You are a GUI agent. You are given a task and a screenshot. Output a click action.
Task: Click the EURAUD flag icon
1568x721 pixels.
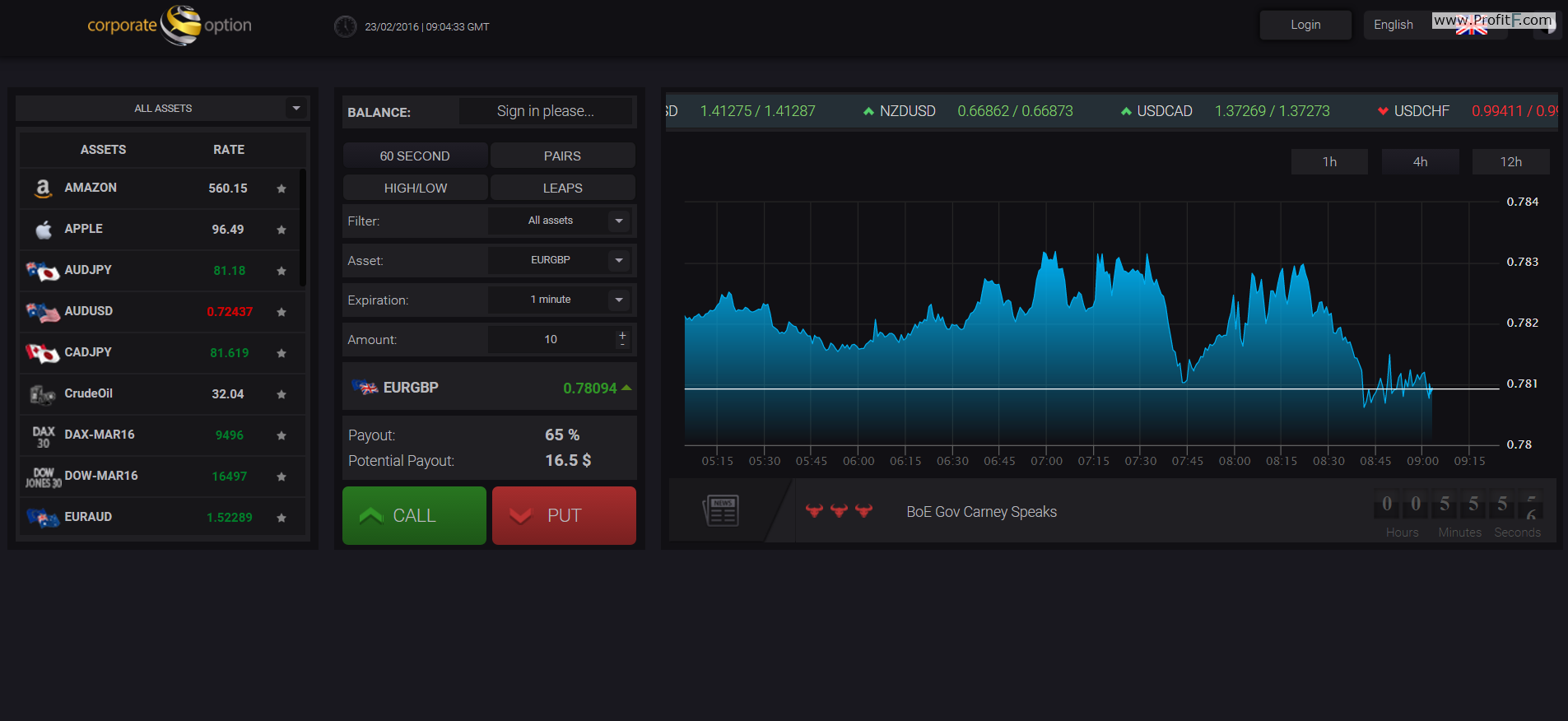[43, 518]
